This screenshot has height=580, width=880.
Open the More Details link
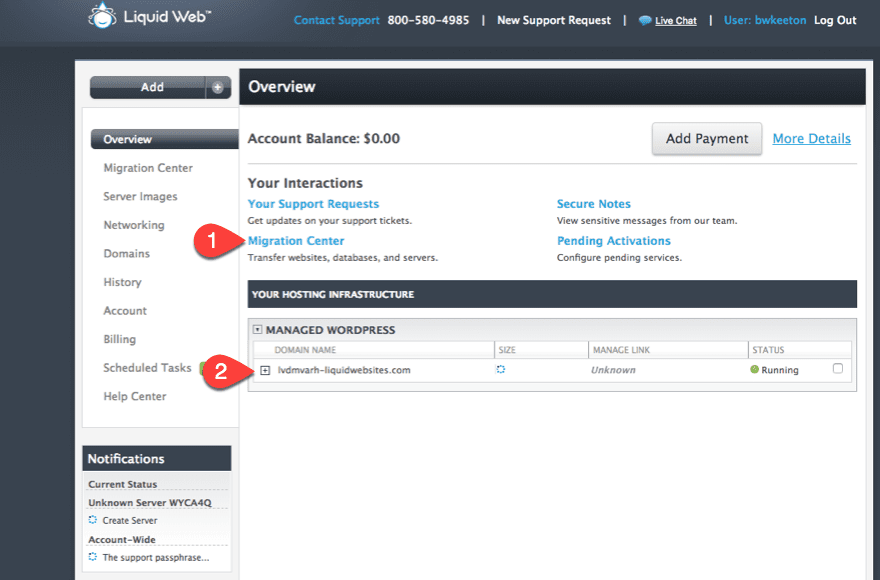(x=812, y=139)
